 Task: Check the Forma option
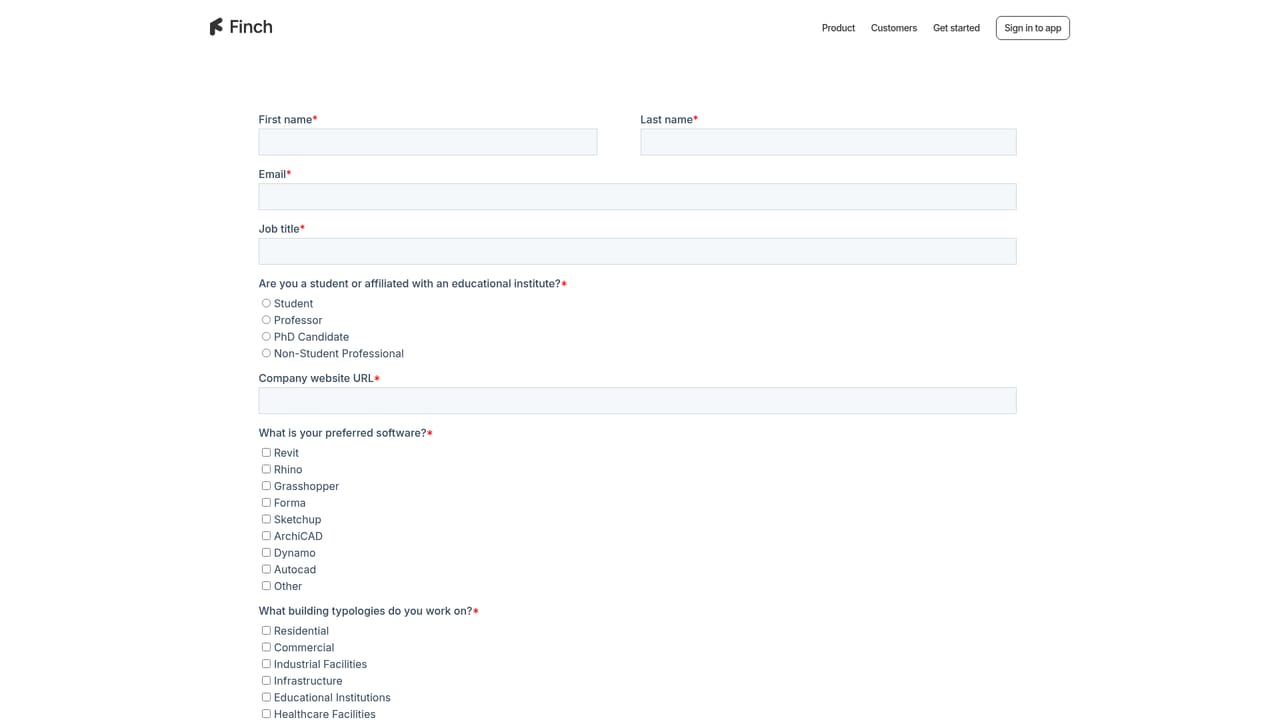(x=266, y=502)
